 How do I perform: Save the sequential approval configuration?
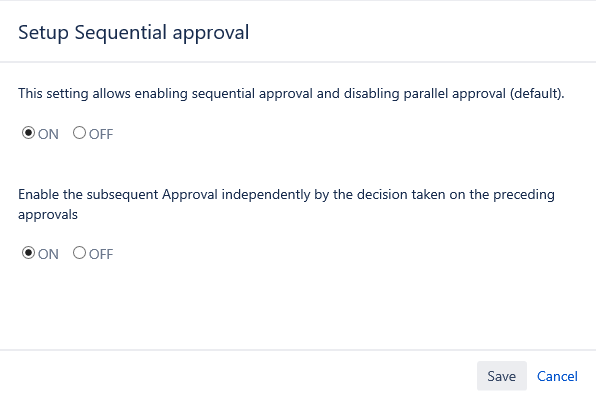(502, 376)
